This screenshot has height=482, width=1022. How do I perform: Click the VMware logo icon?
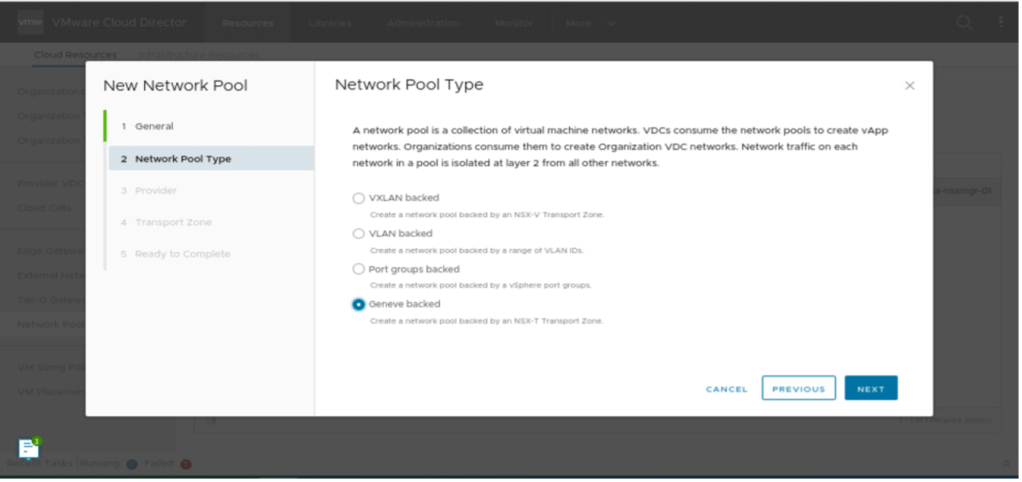31,22
